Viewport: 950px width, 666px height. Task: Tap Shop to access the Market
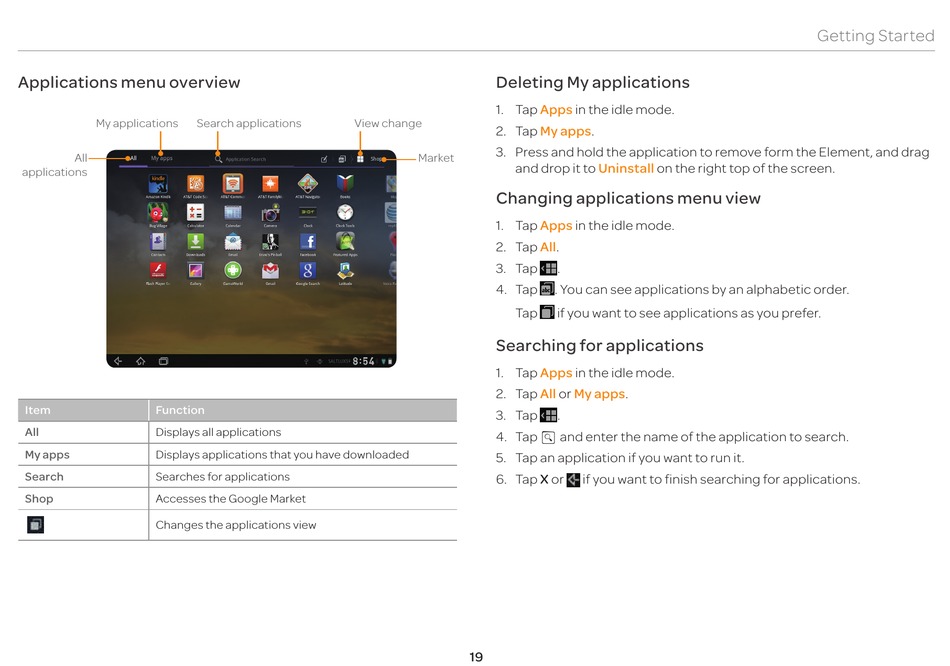pos(377,159)
